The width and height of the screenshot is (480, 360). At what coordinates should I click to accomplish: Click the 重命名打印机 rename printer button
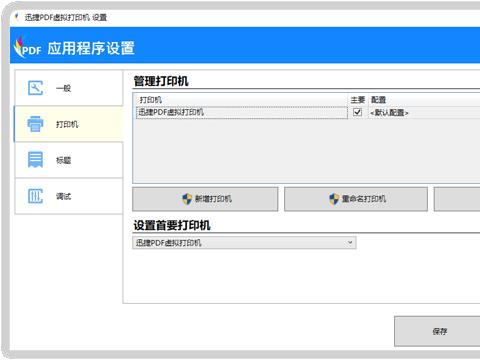tap(356, 199)
